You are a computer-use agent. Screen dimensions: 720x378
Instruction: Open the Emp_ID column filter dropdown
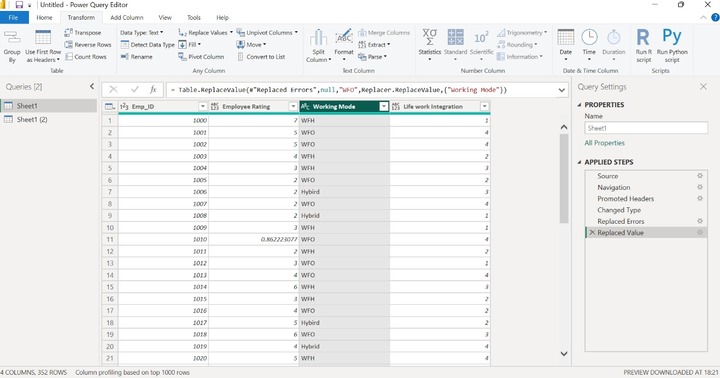(x=202, y=107)
